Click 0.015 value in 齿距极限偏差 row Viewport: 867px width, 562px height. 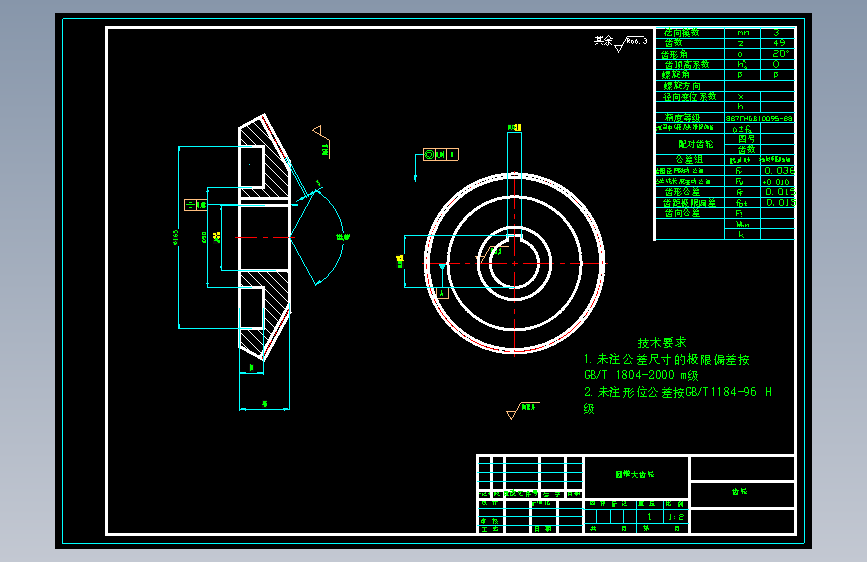tap(781, 202)
